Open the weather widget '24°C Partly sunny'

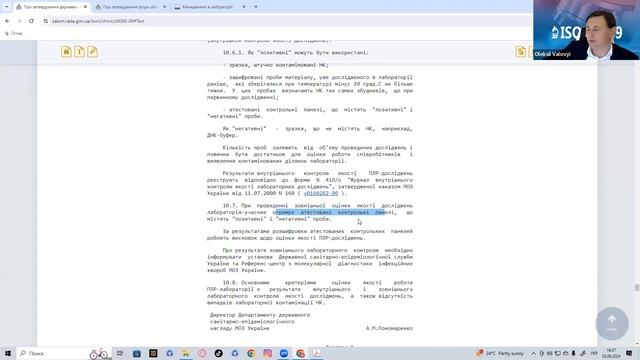(500, 353)
